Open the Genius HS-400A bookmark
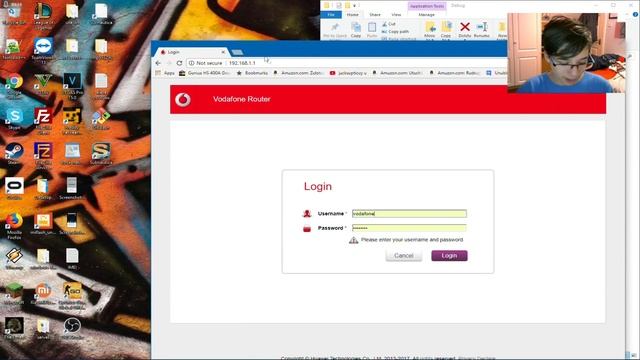This screenshot has width=640, height=360. click(205, 73)
